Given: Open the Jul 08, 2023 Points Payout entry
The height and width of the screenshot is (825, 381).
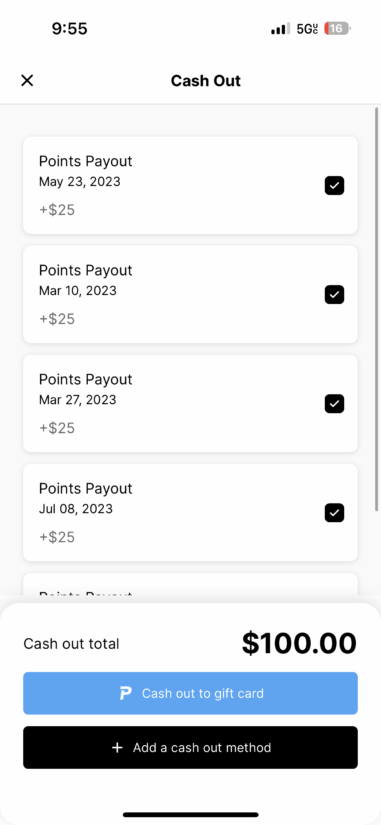Looking at the screenshot, I should [x=190, y=512].
